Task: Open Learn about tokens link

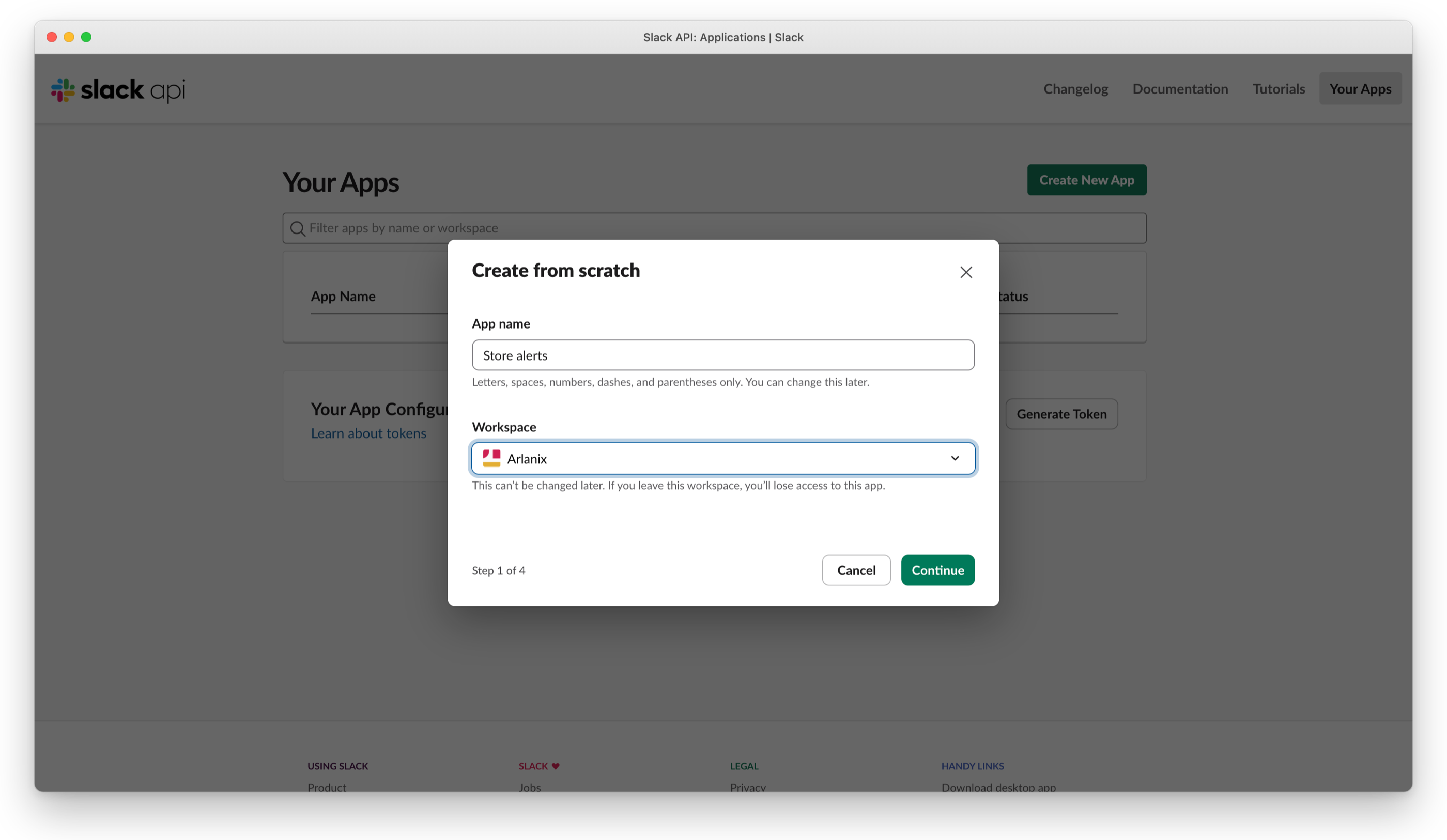Action: pos(368,433)
